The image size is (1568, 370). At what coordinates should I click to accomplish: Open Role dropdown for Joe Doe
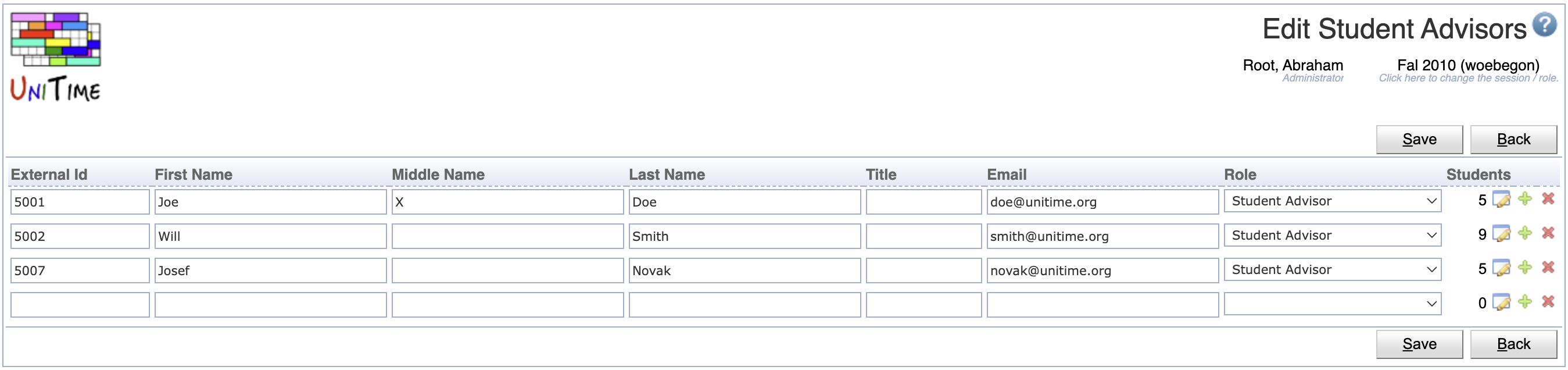pos(1332,201)
